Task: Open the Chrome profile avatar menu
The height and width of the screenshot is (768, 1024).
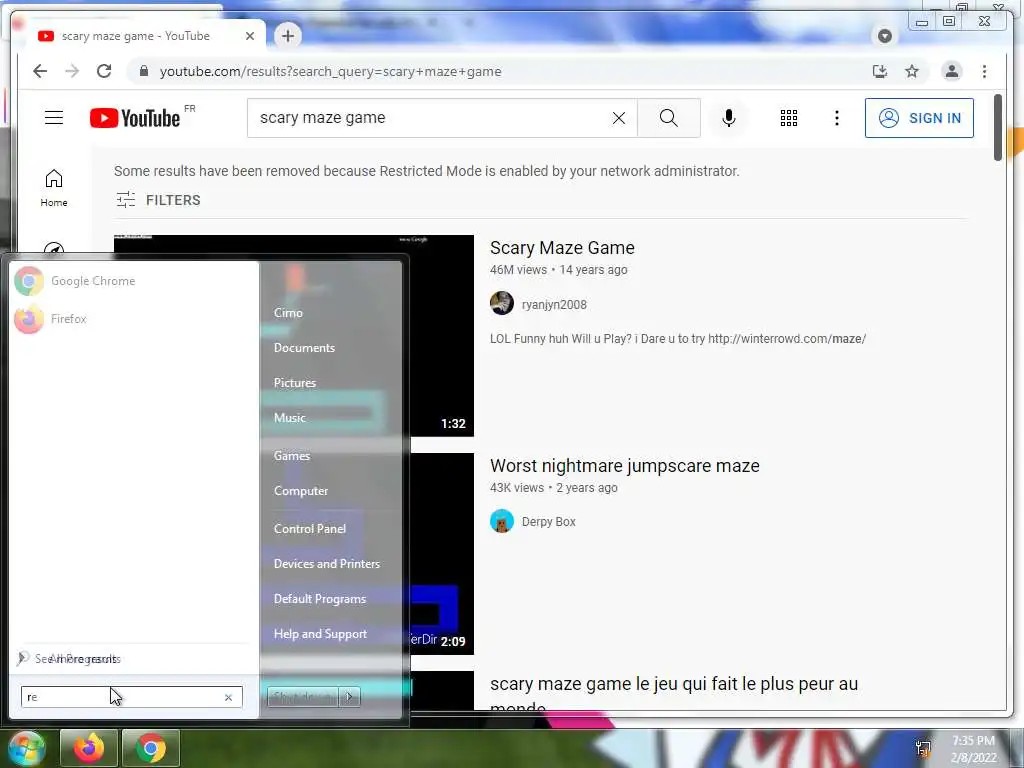Action: 952,71
